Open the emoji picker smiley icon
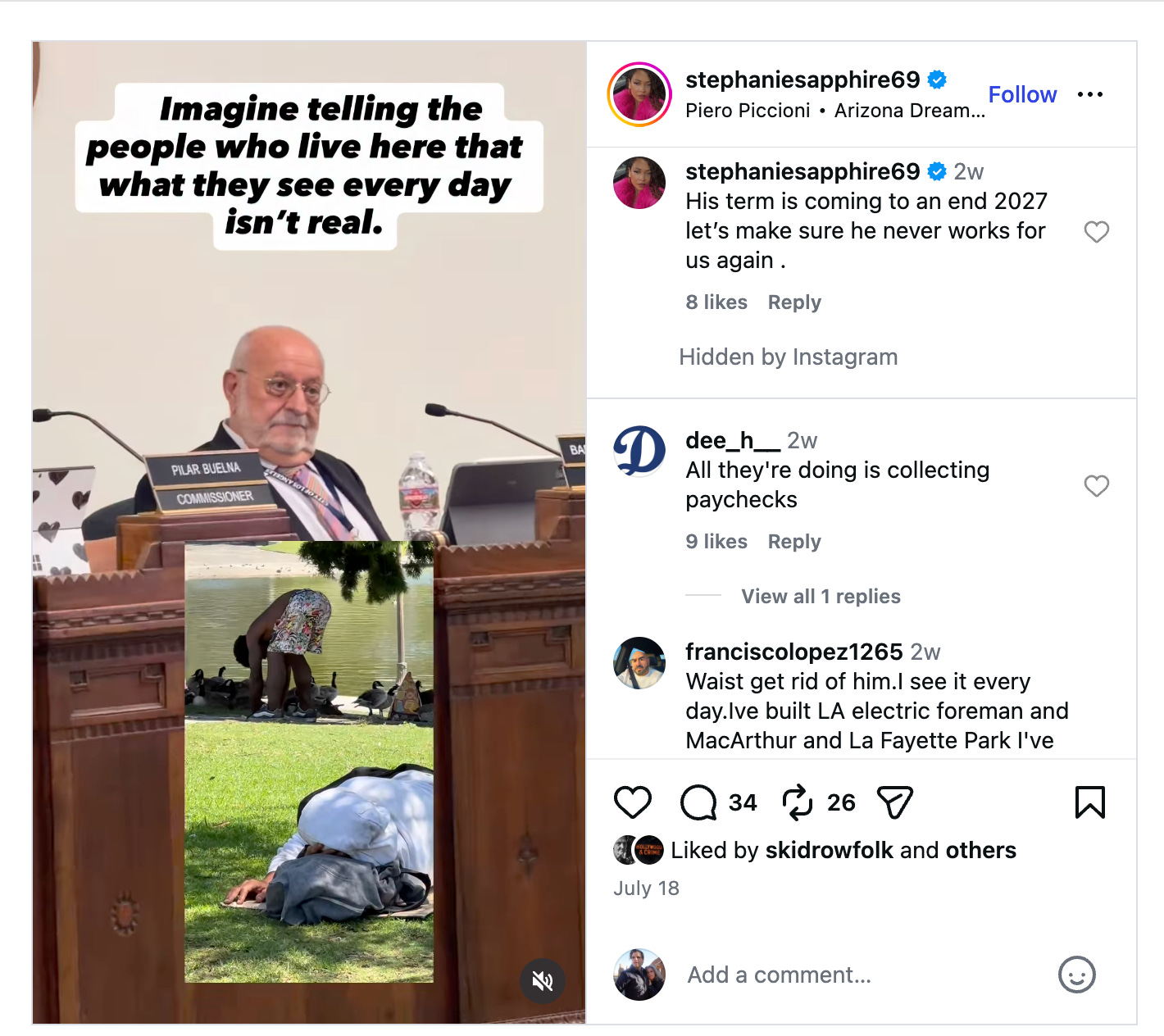This screenshot has width=1164, height=1036. click(1076, 975)
